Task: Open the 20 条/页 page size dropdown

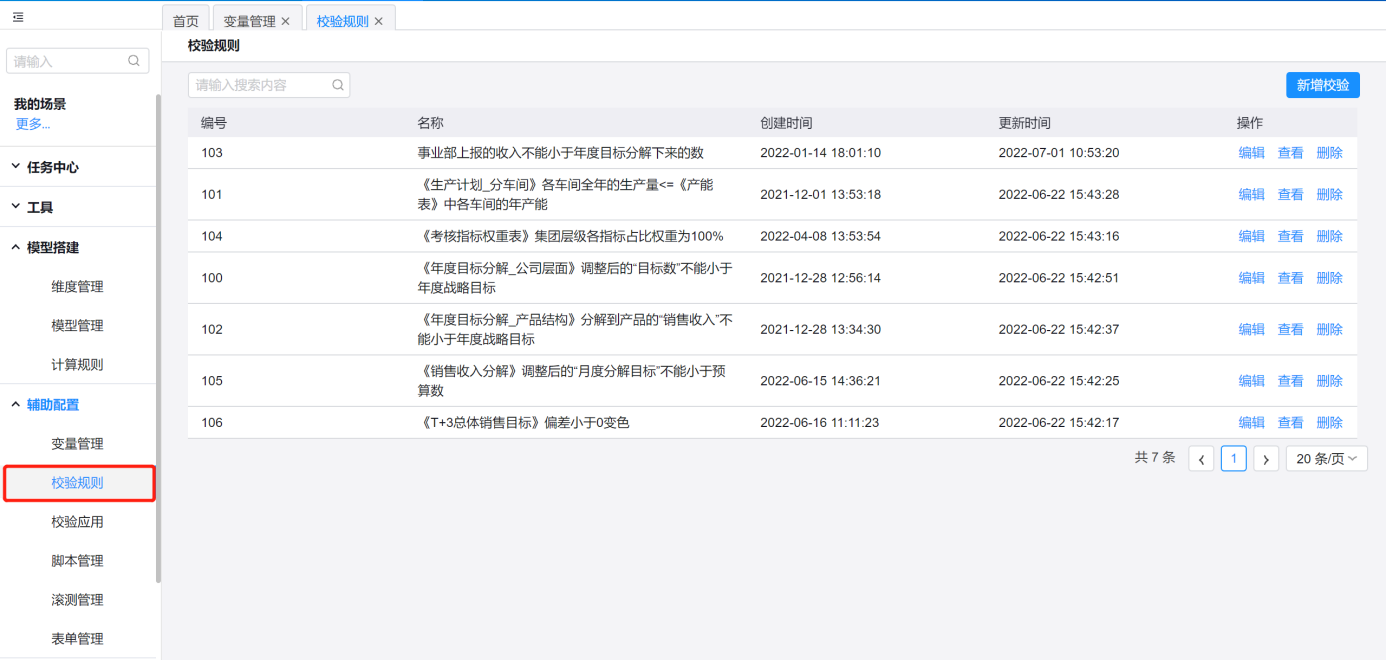Action: (1326, 459)
